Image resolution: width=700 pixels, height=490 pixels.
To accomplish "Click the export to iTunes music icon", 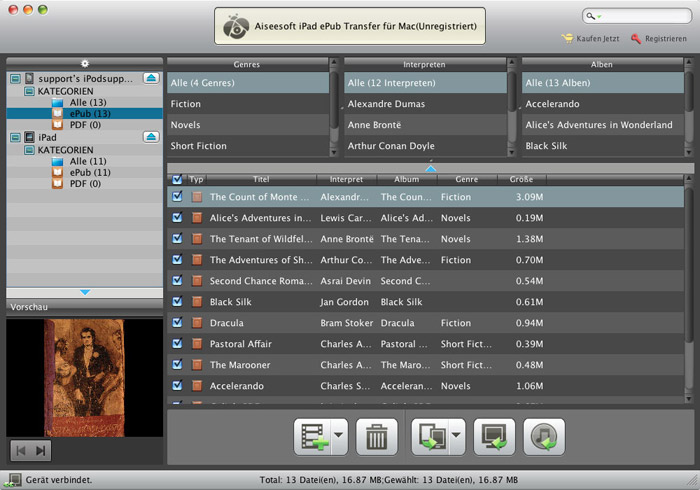I will 544,437.
